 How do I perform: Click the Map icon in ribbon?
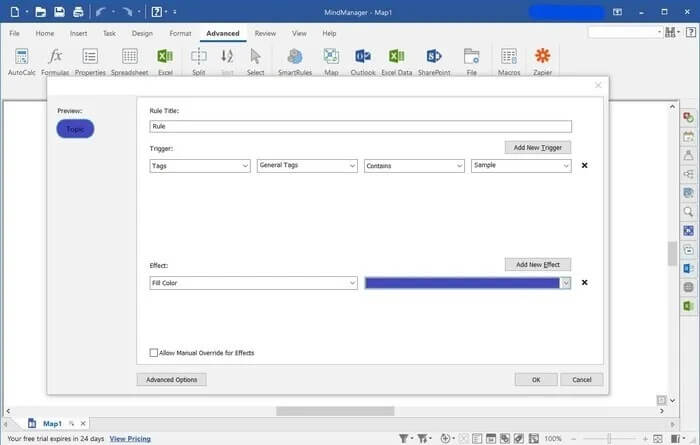coord(331,62)
